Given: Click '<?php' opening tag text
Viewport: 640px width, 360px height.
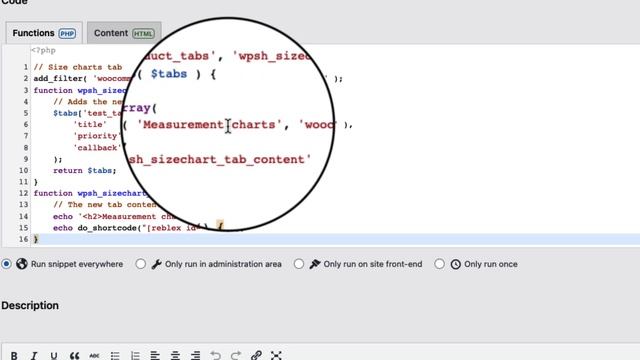Looking at the screenshot, I should (43, 51).
